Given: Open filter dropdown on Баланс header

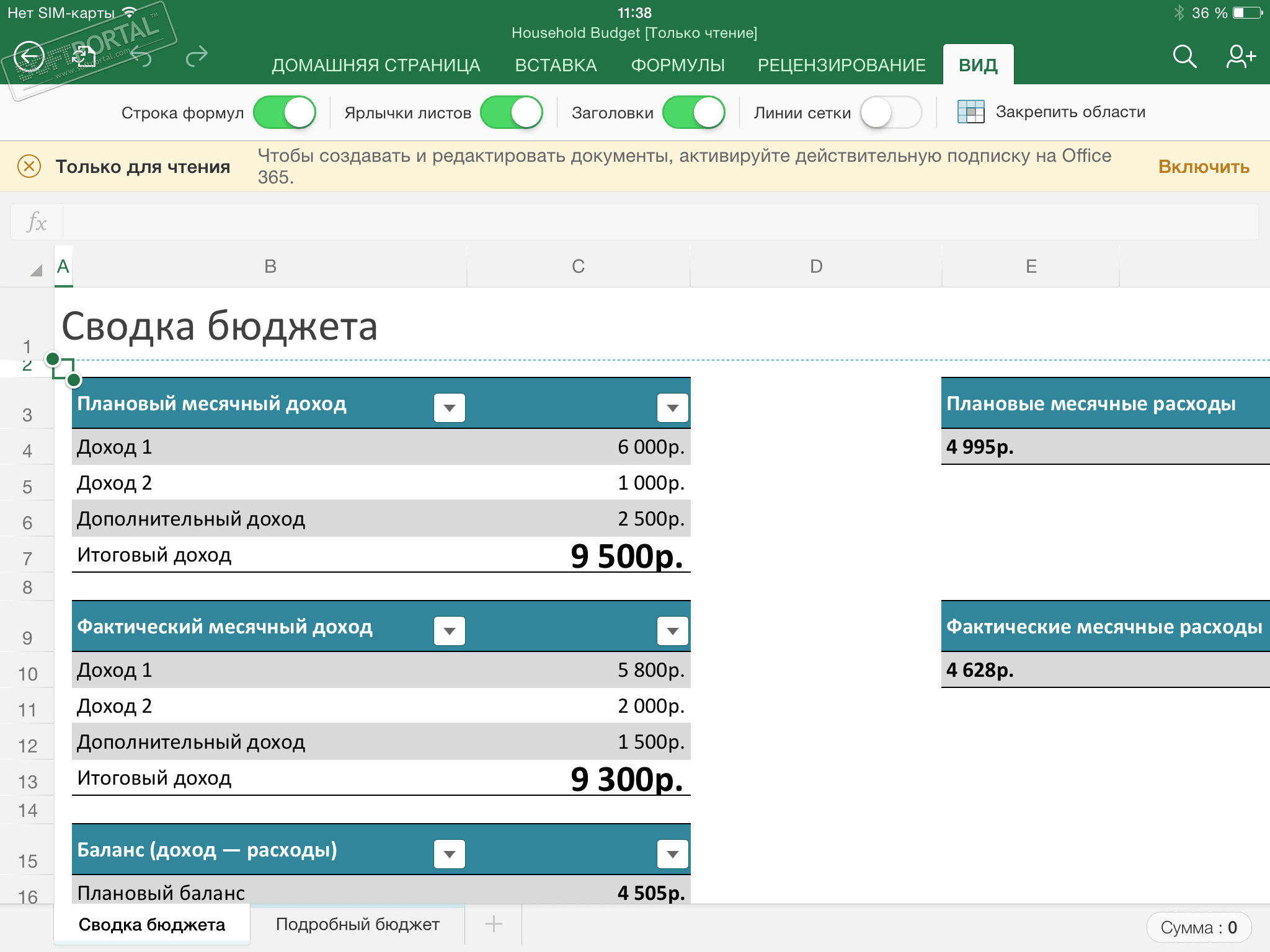Looking at the screenshot, I should pyautogui.click(x=450, y=854).
